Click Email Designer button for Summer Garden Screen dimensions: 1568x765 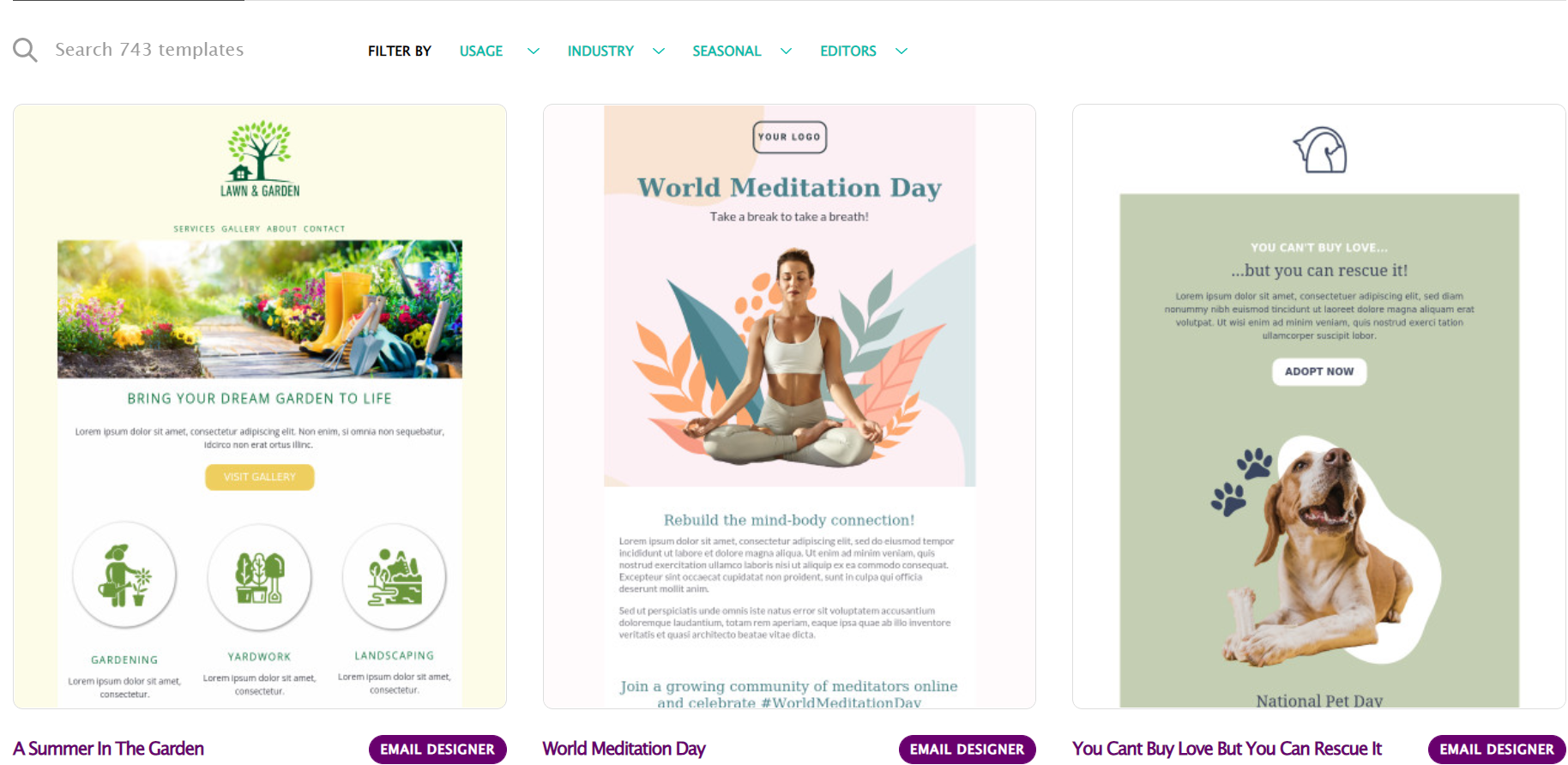tap(437, 749)
